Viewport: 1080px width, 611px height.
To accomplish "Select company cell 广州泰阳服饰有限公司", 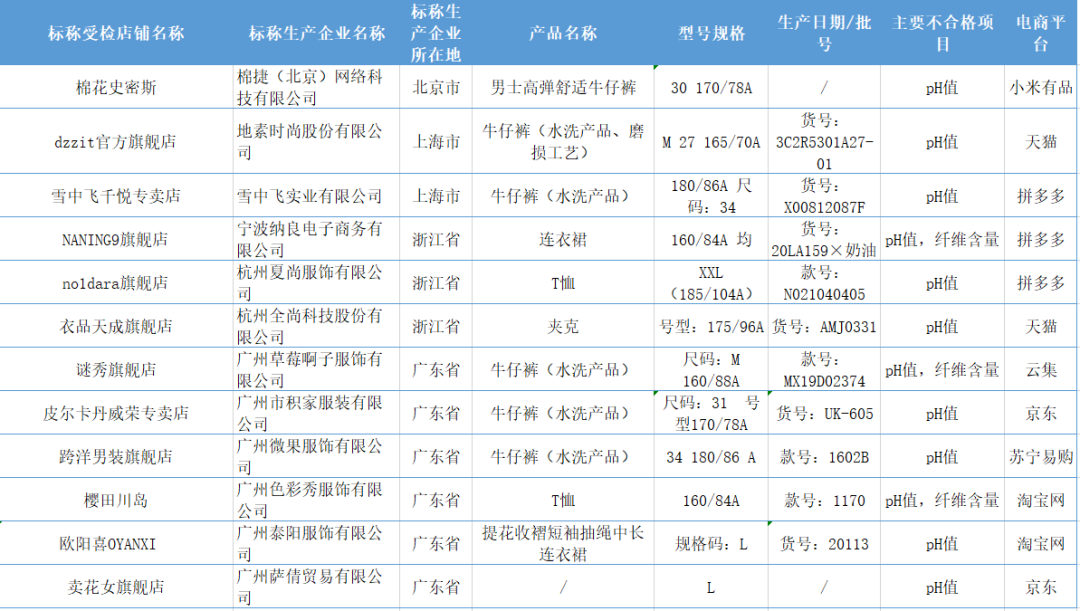I will [317, 543].
